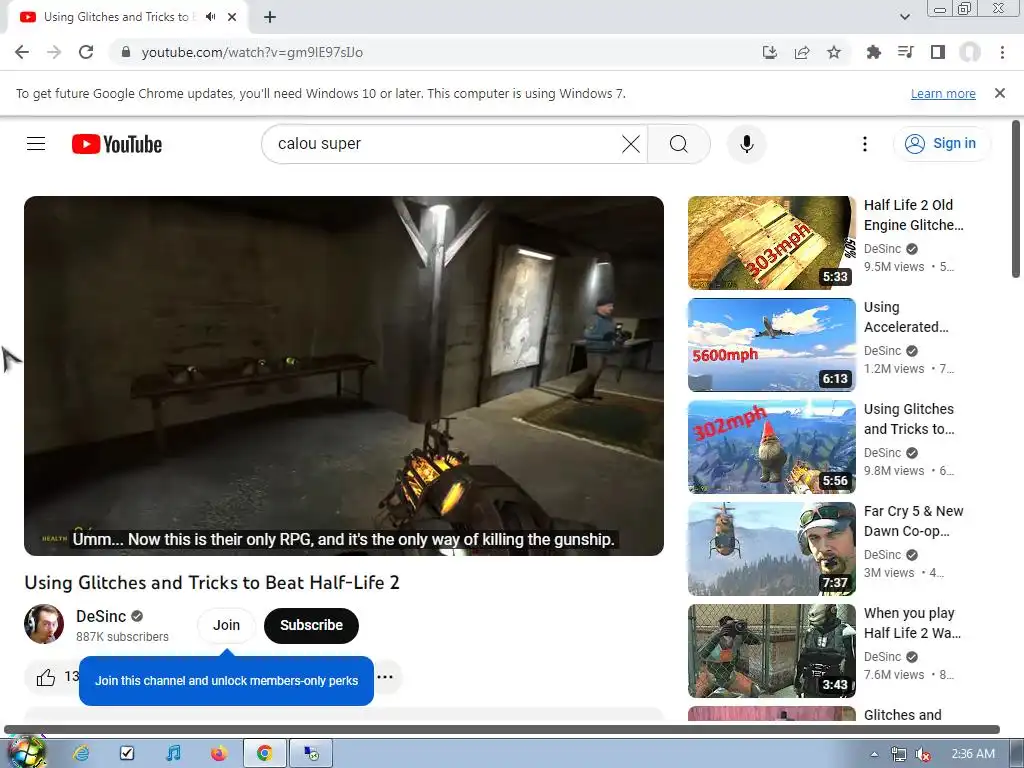
Task: Click the Join button
Action: pos(227,625)
